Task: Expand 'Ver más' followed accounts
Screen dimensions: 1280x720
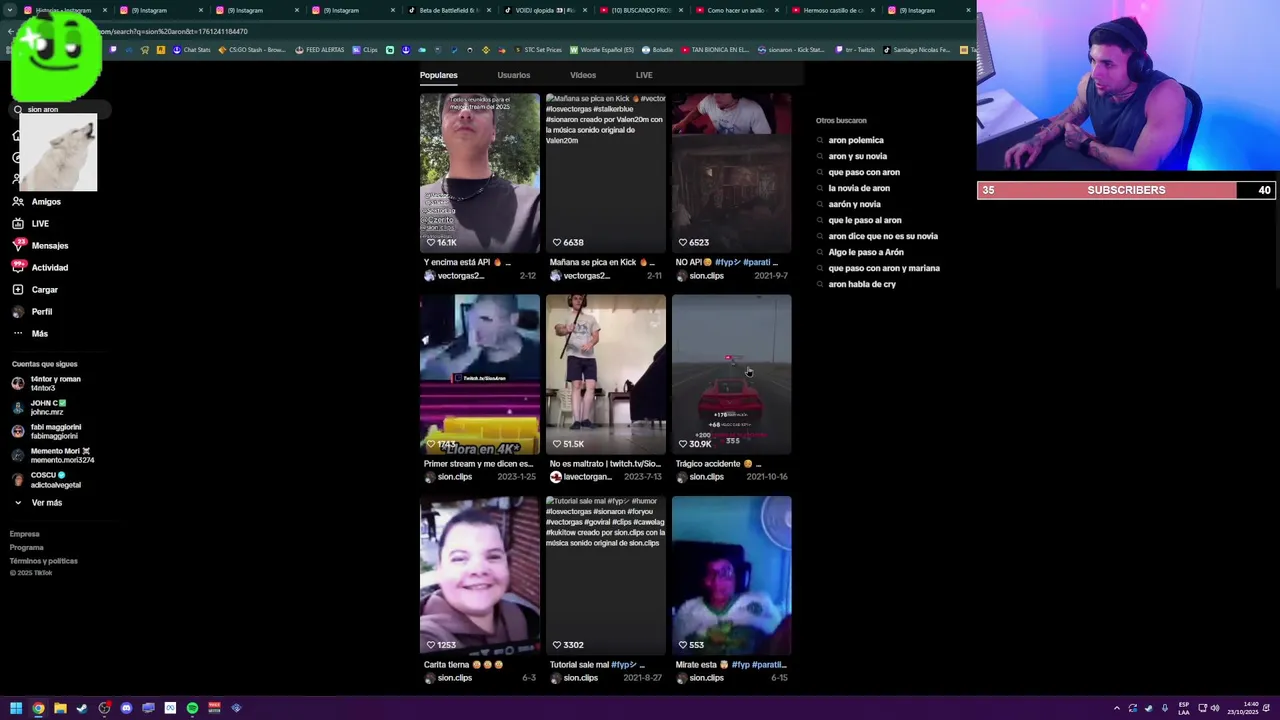Action: pos(46,503)
